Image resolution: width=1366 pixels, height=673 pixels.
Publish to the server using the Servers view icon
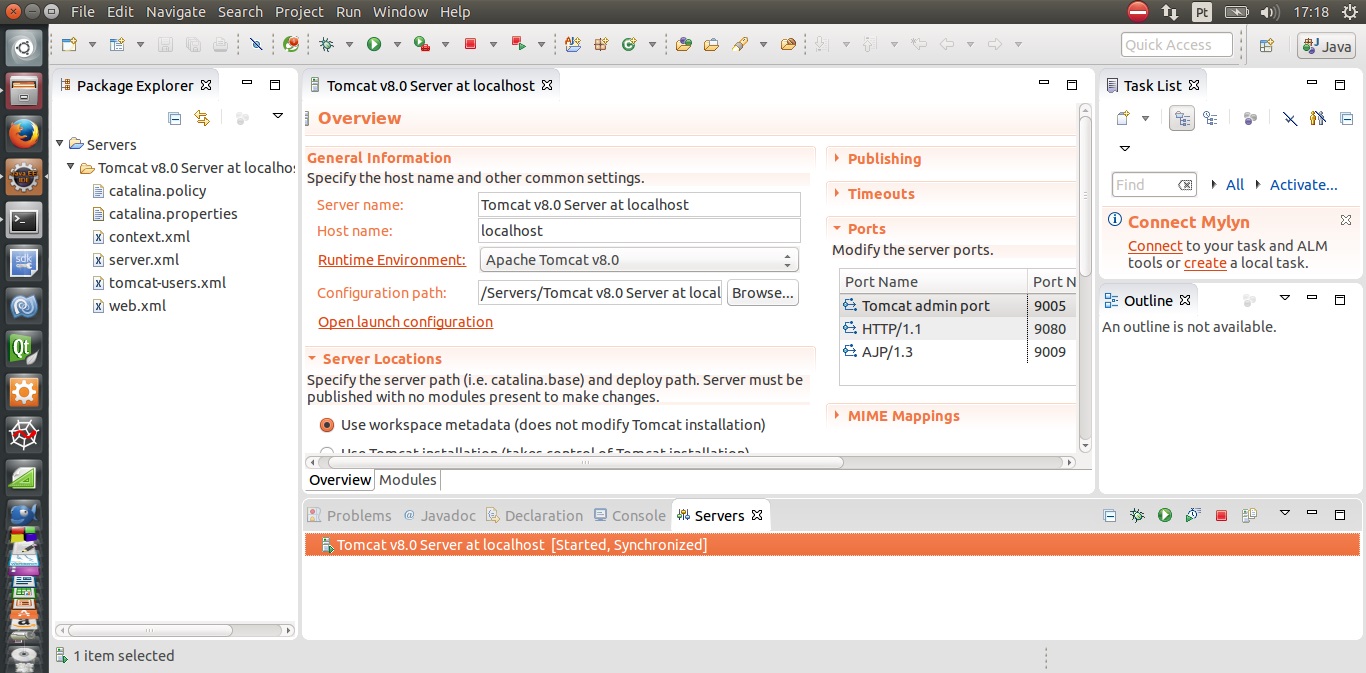1247,515
